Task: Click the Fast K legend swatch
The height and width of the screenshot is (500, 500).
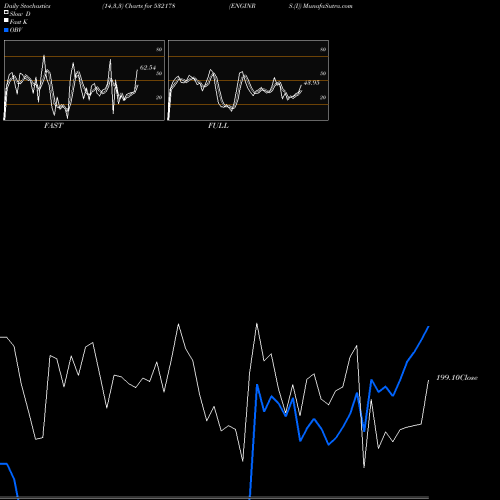Action: (x=6, y=20)
